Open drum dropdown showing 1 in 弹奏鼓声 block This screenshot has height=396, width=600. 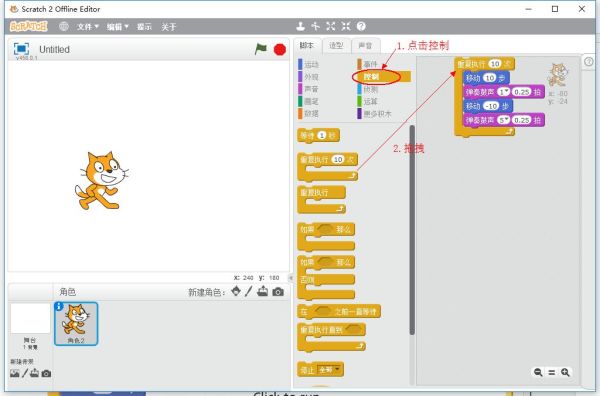[504, 92]
